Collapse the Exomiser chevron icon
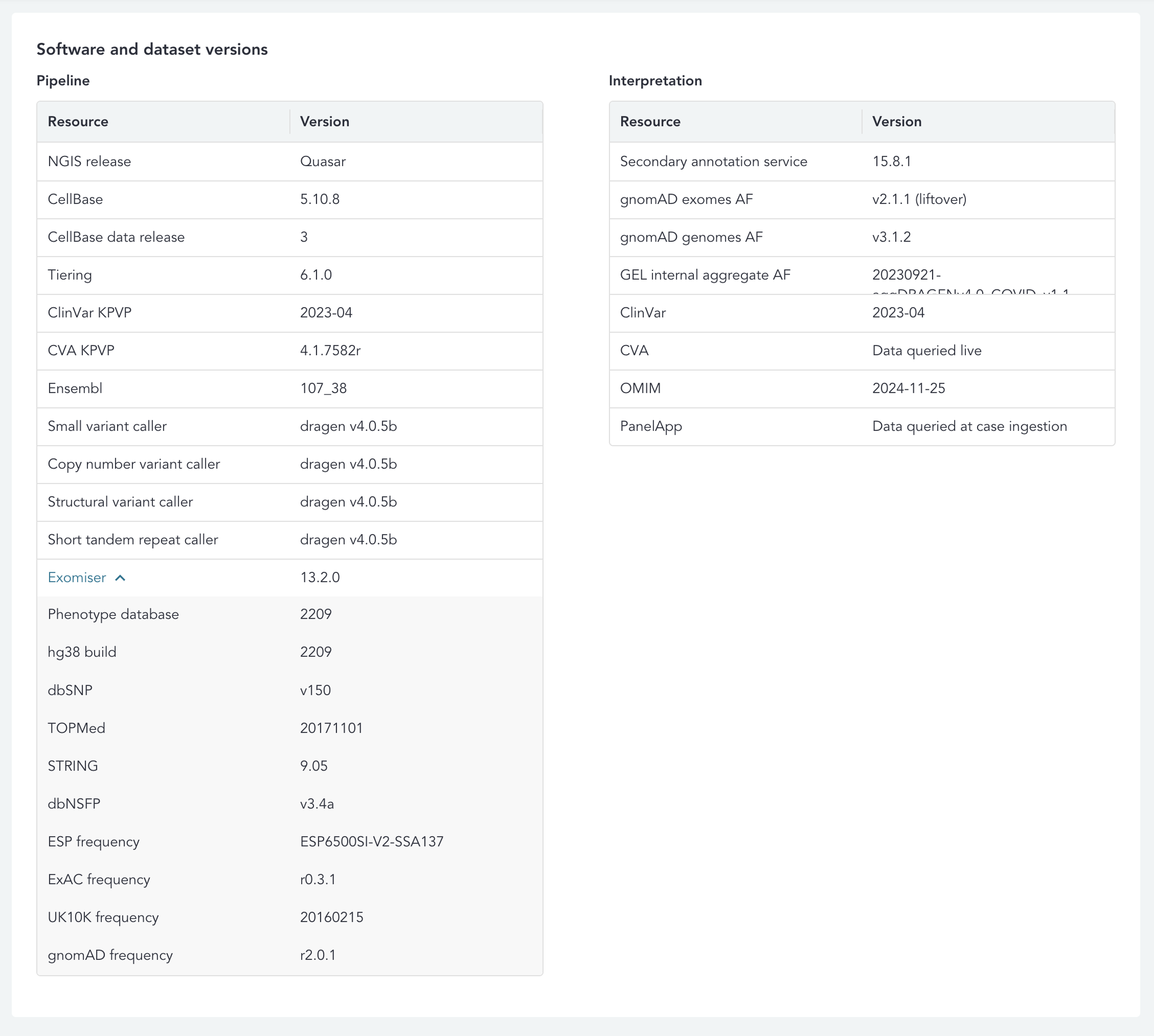Image resolution: width=1154 pixels, height=1036 pixels. point(120,578)
